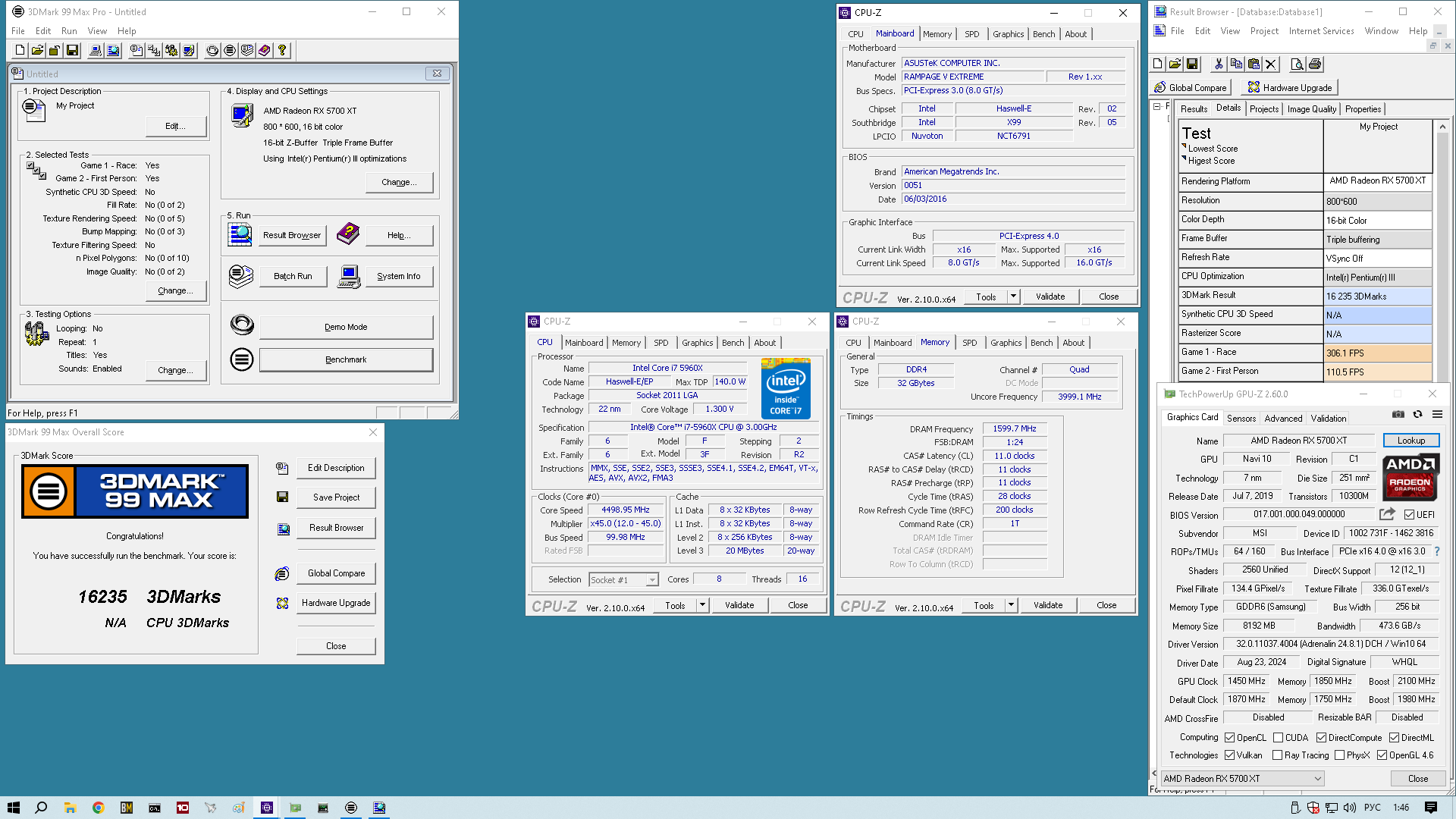Screen dimensions: 1456x819
Task: Click the large Benchmark button in 3DMark
Action: coord(346,360)
